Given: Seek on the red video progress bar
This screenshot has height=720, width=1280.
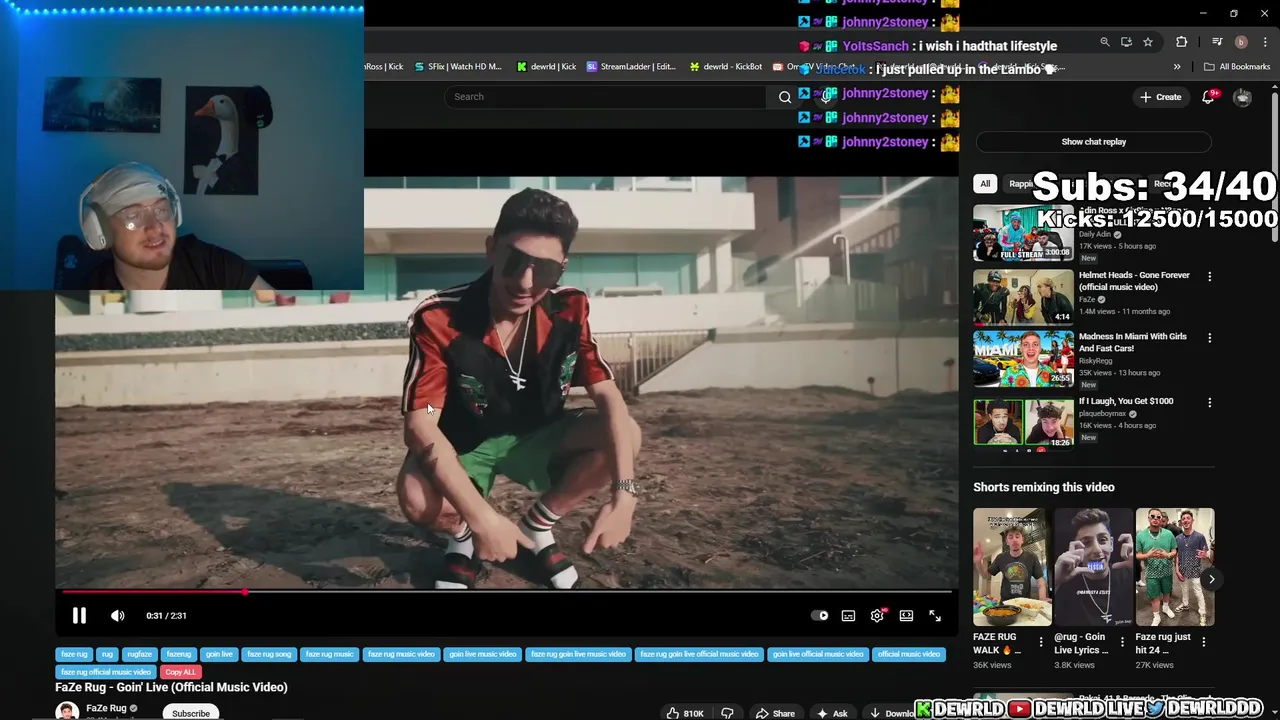Looking at the screenshot, I should point(507,592).
